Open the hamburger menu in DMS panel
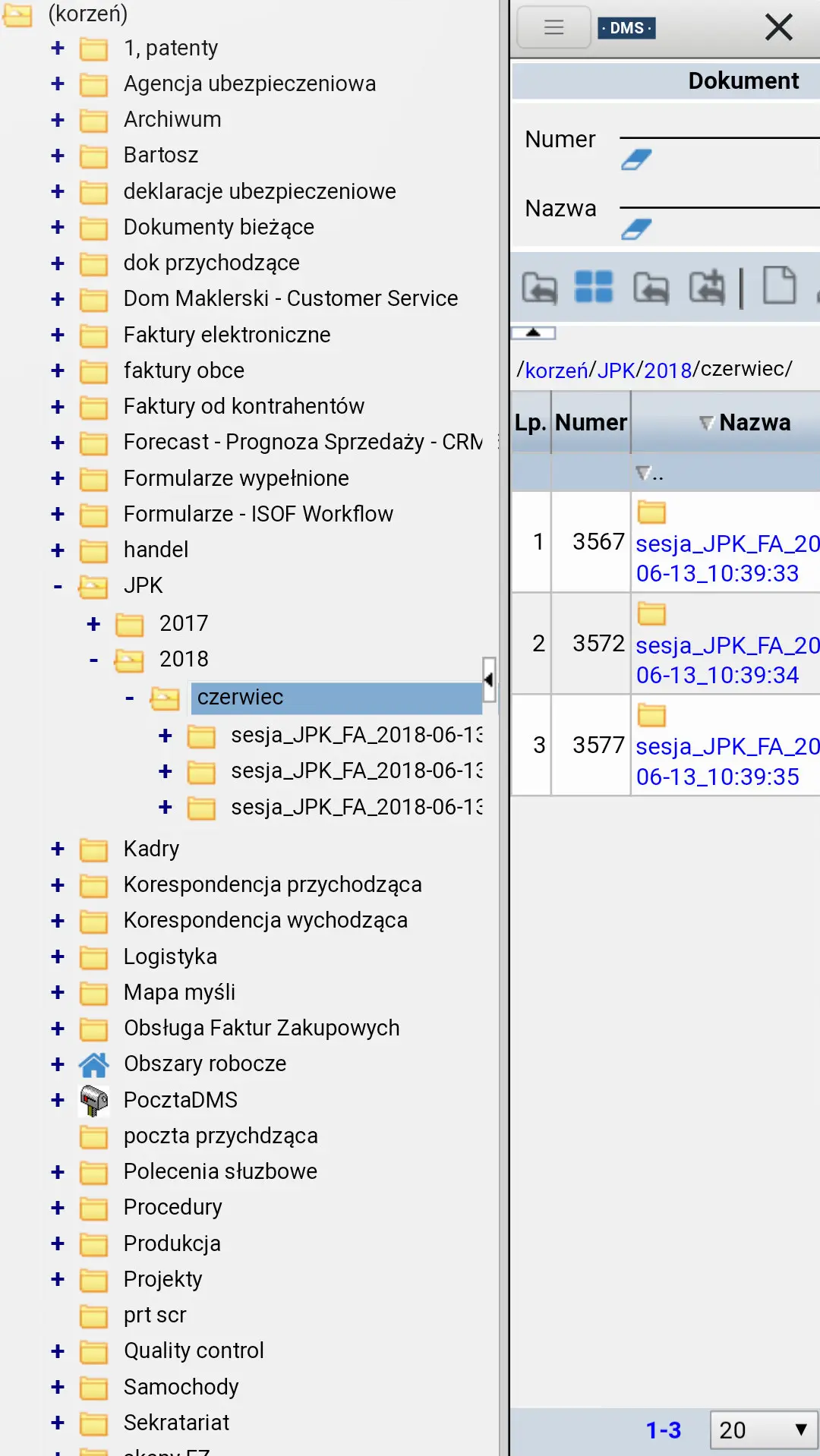820x1456 pixels. 553,28
